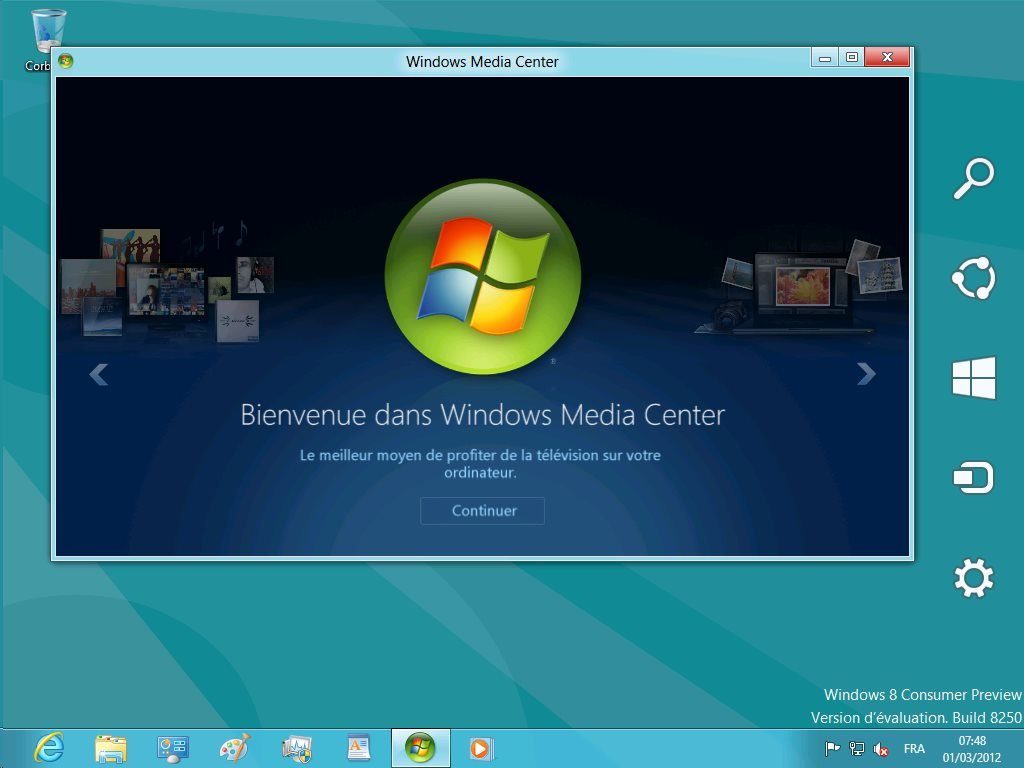This screenshot has height=768, width=1024.
Task: Go to previous slide with left arrow
Action: click(x=99, y=374)
